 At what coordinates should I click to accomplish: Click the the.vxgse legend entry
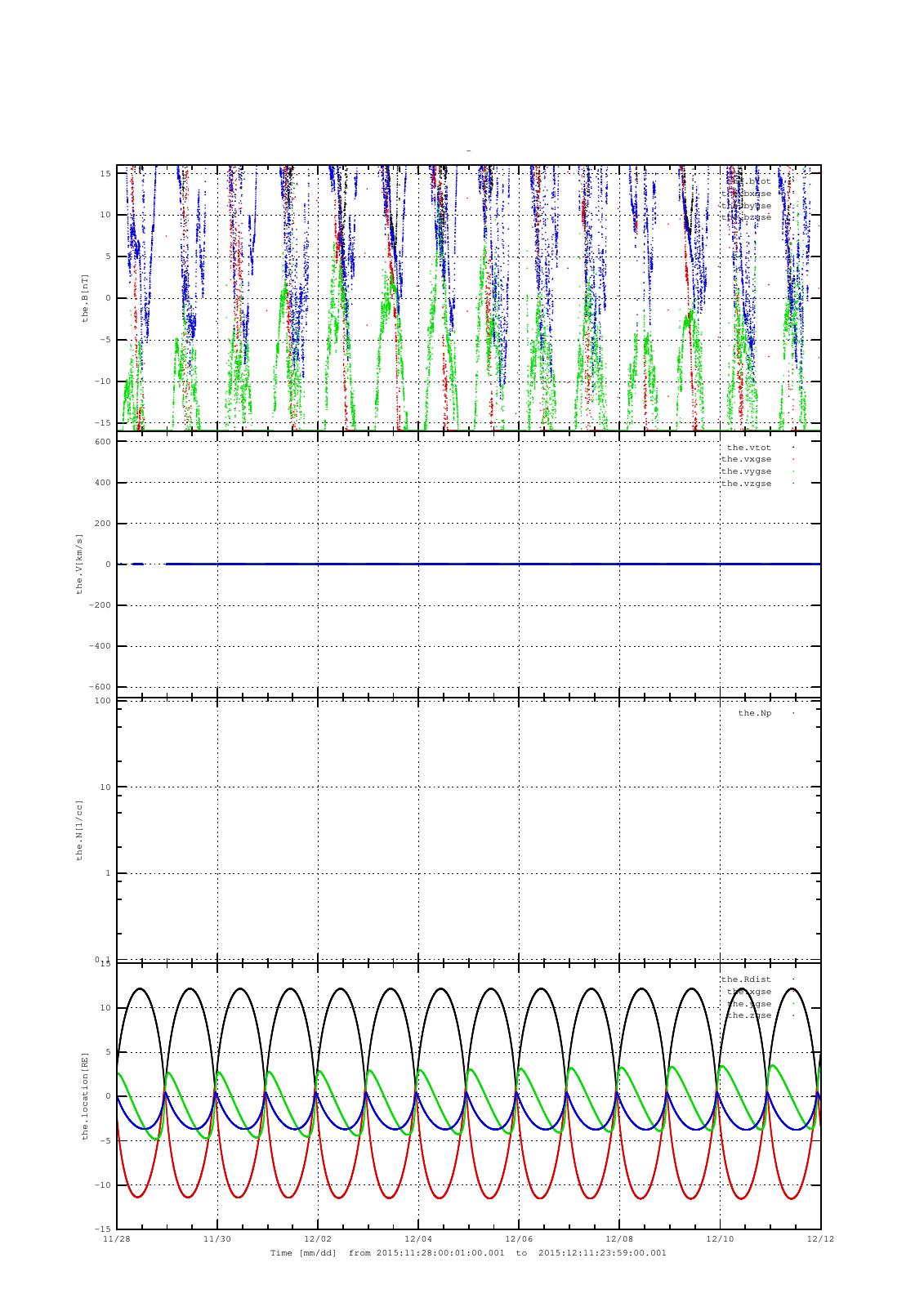746,459
